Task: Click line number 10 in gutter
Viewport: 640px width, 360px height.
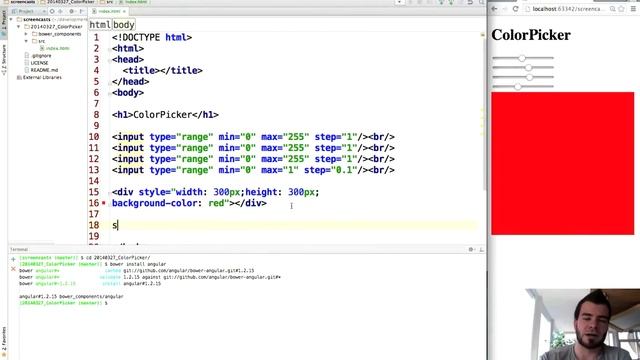Action: coord(94,137)
